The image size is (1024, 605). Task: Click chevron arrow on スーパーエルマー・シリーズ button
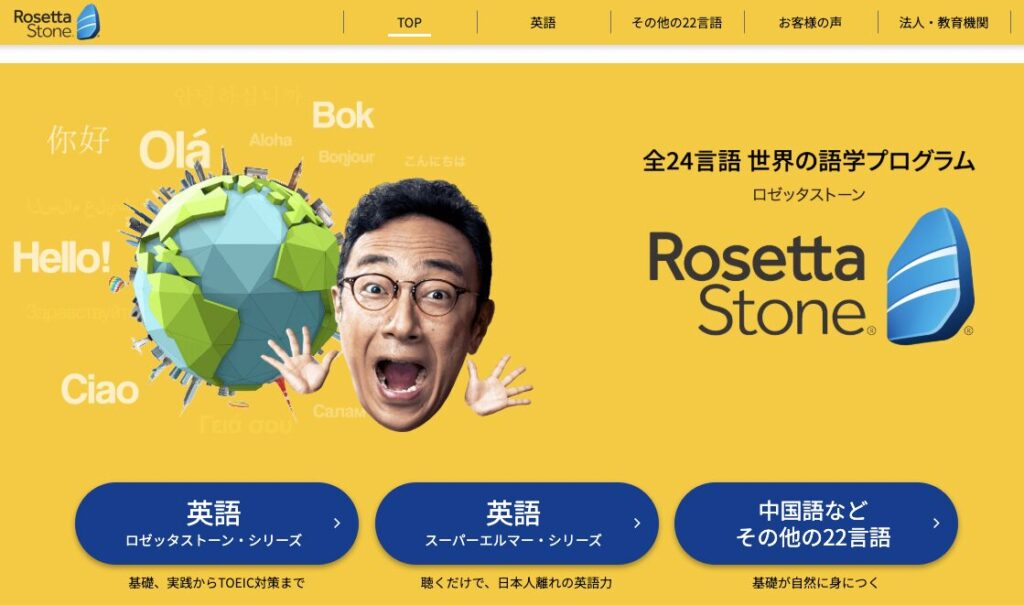(637, 523)
